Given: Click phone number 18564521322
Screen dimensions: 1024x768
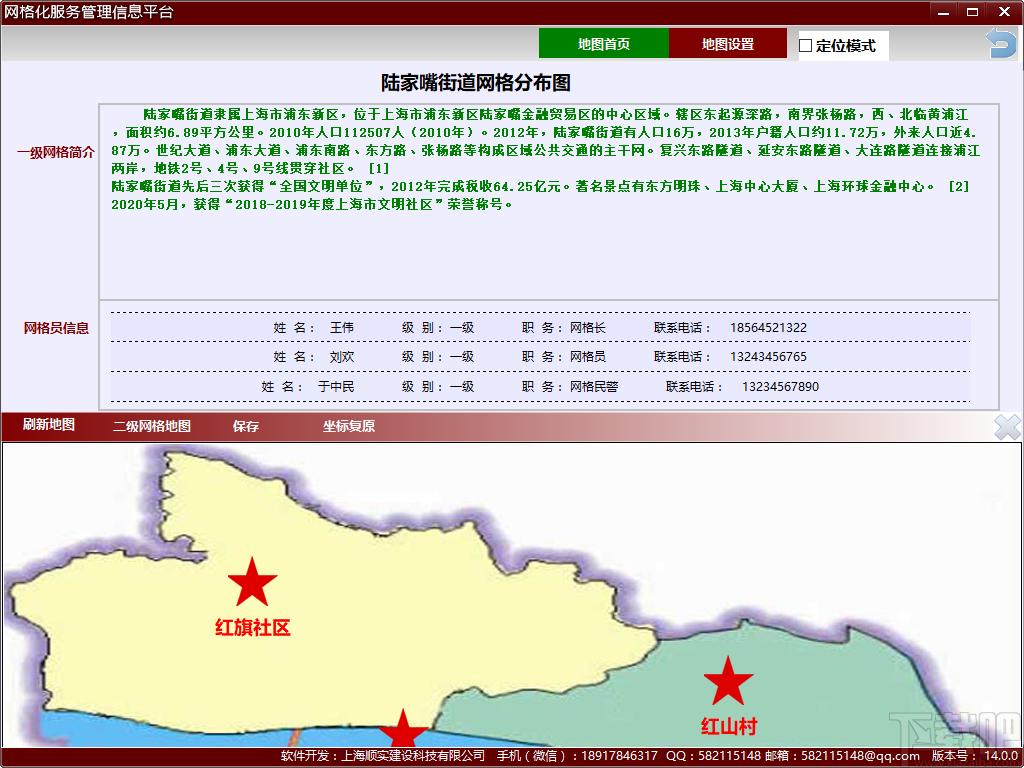Looking at the screenshot, I should pyautogui.click(x=768, y=328).
